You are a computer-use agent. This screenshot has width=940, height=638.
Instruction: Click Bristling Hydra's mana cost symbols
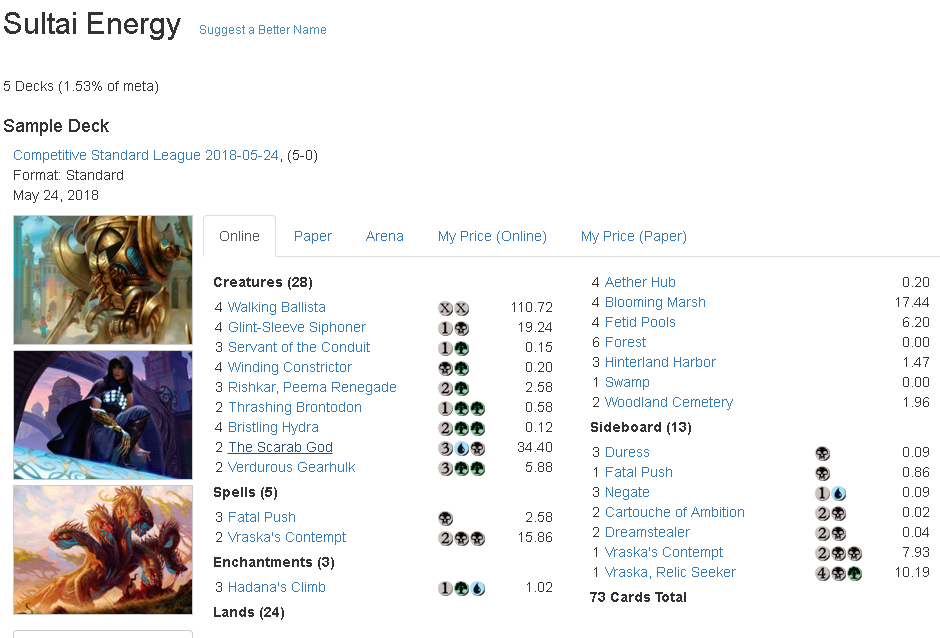point(462,428)
